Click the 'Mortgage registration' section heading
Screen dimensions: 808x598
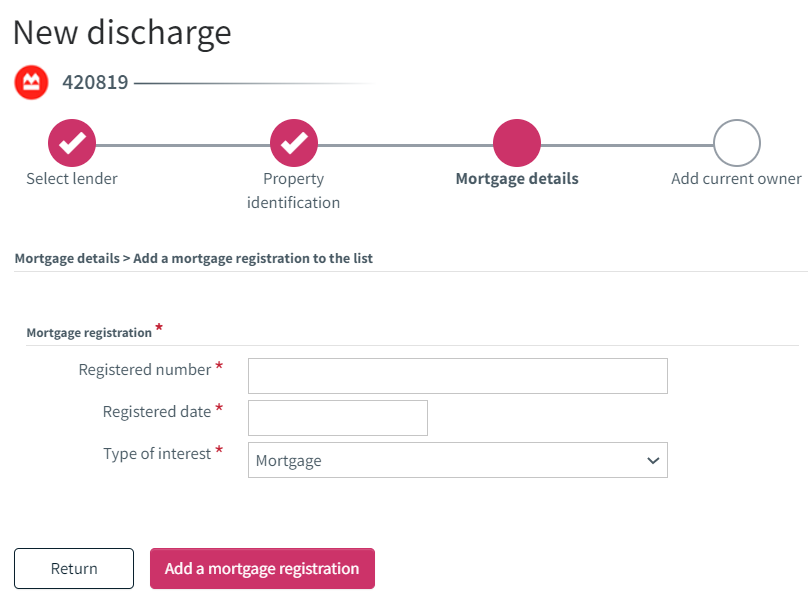[89, 333]
